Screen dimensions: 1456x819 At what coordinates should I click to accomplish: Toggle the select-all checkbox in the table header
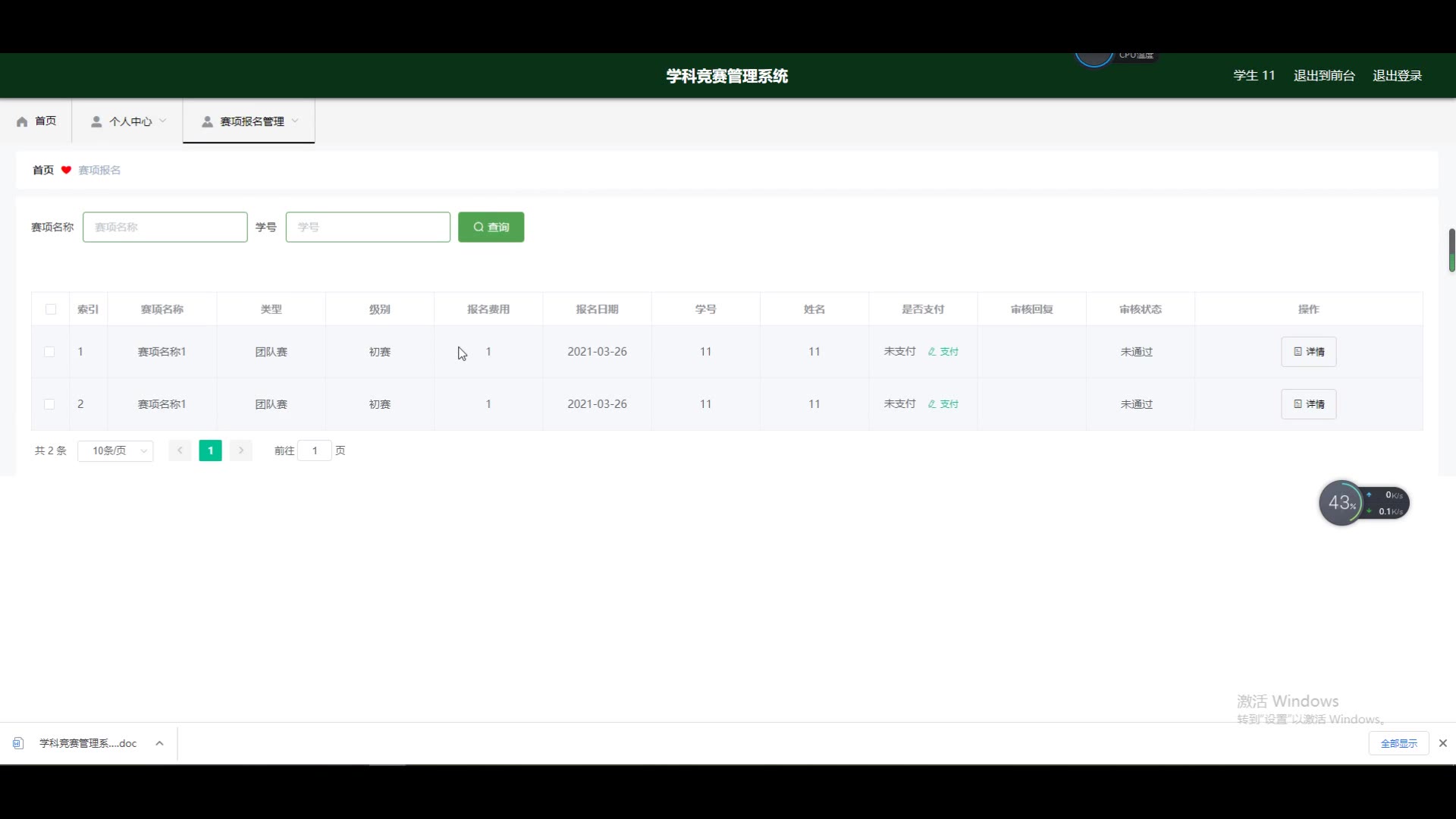pos(51,309)
